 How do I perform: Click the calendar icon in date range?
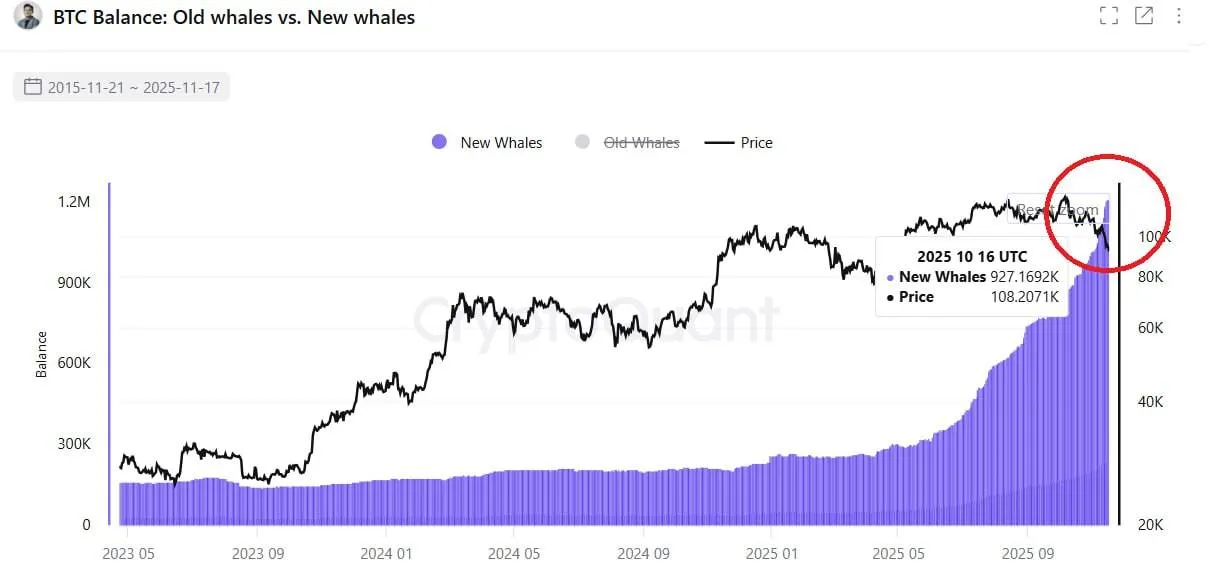click(x=32, y=87)
